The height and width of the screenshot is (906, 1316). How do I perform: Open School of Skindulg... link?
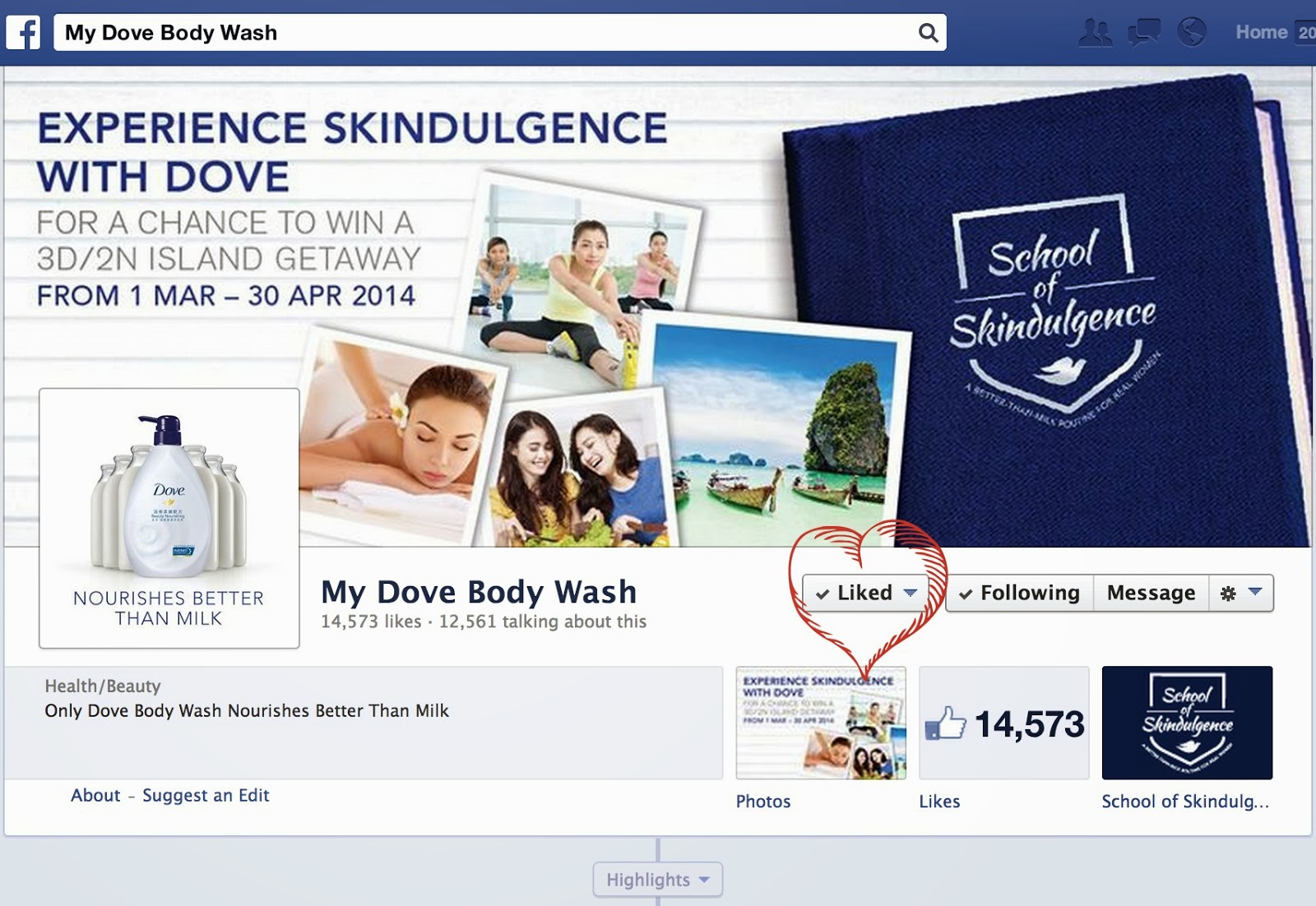[x=1185, y=802]
